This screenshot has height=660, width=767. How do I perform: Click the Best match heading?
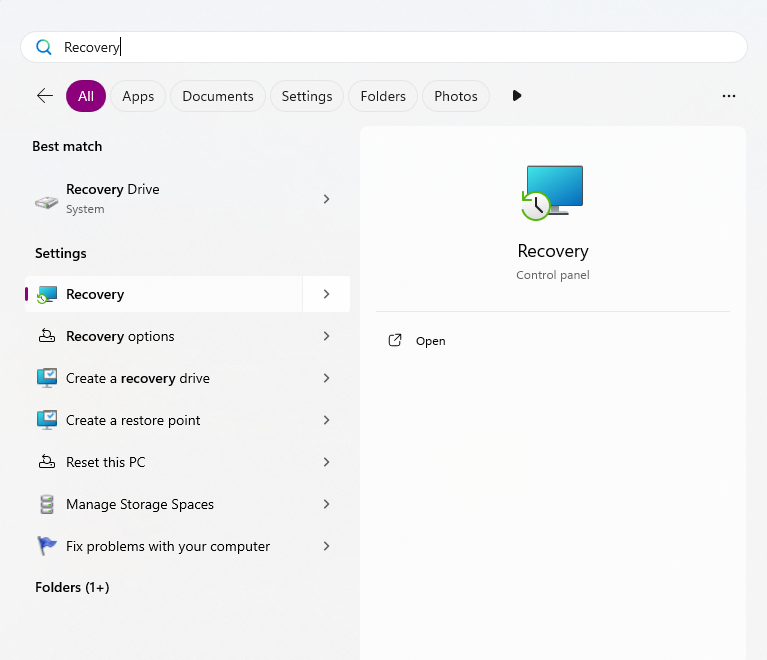click(67, 146)
